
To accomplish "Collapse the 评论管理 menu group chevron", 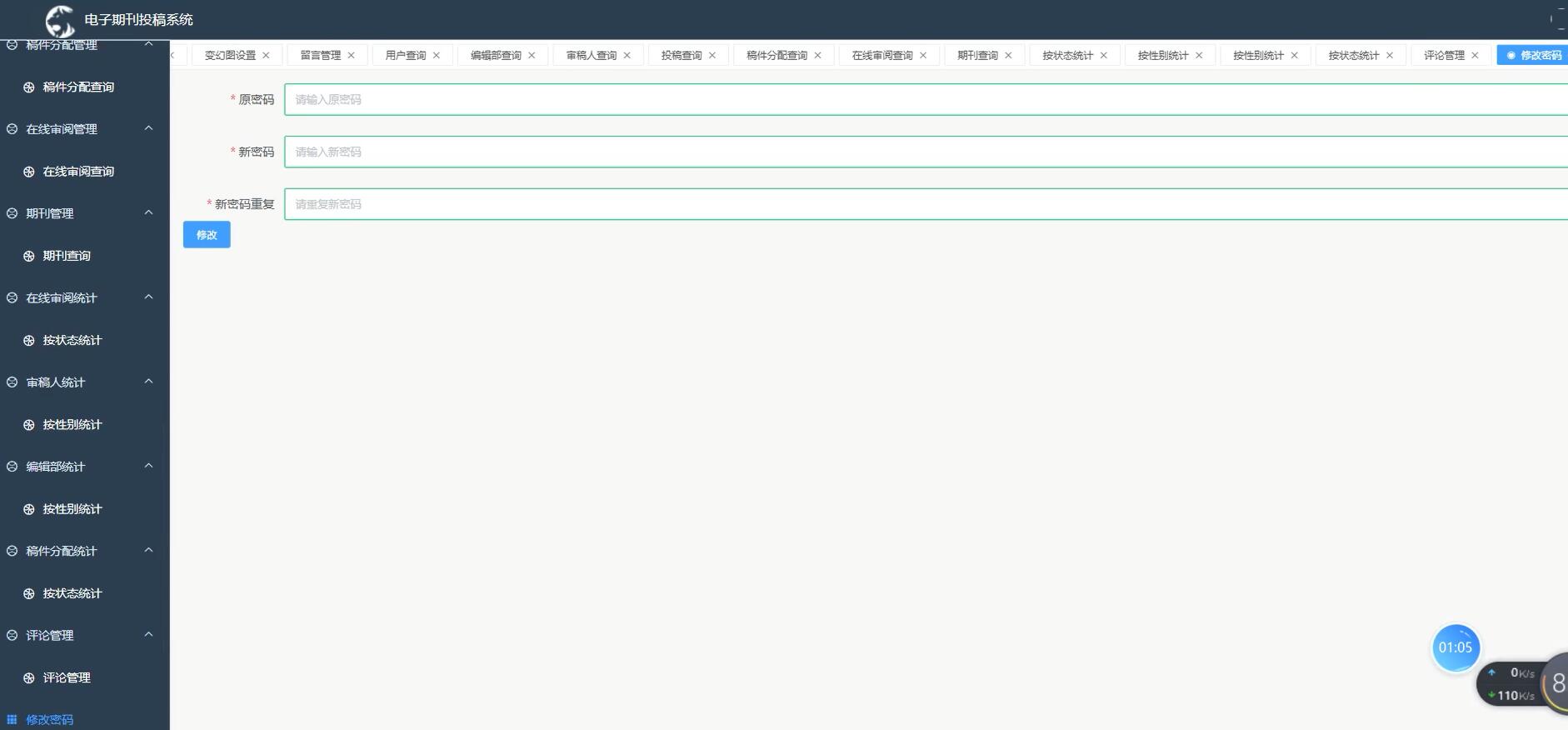I will [148, 634].
